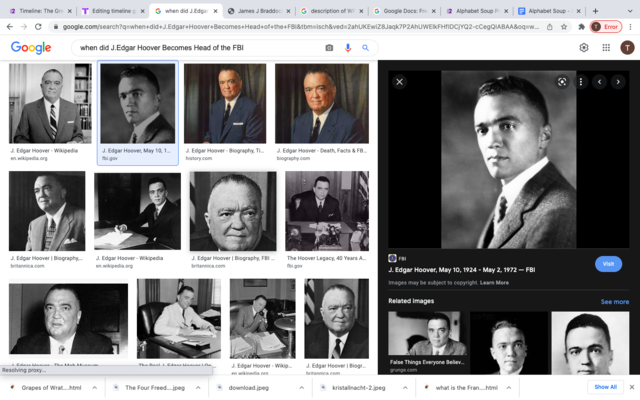
Task: Click the FBI favicon in the preview panel
Action: [x=392, y=258]
